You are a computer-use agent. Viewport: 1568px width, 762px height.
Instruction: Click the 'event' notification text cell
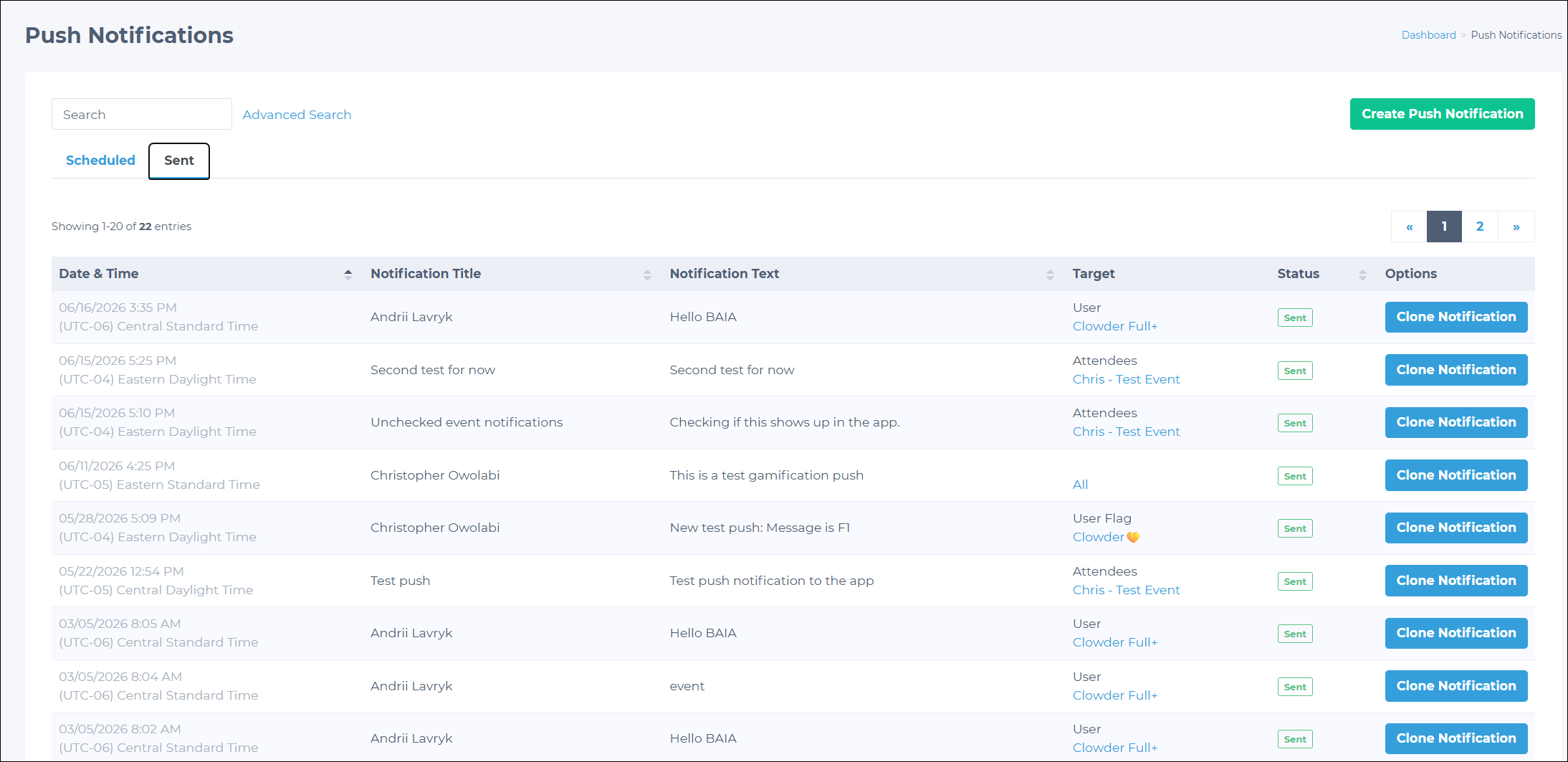[687, 686]
